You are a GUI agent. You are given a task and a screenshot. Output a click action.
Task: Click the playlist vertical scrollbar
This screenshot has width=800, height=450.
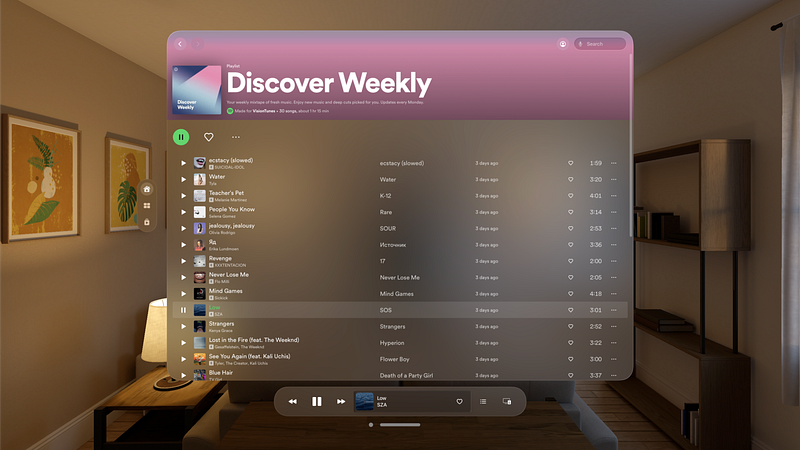631,145
